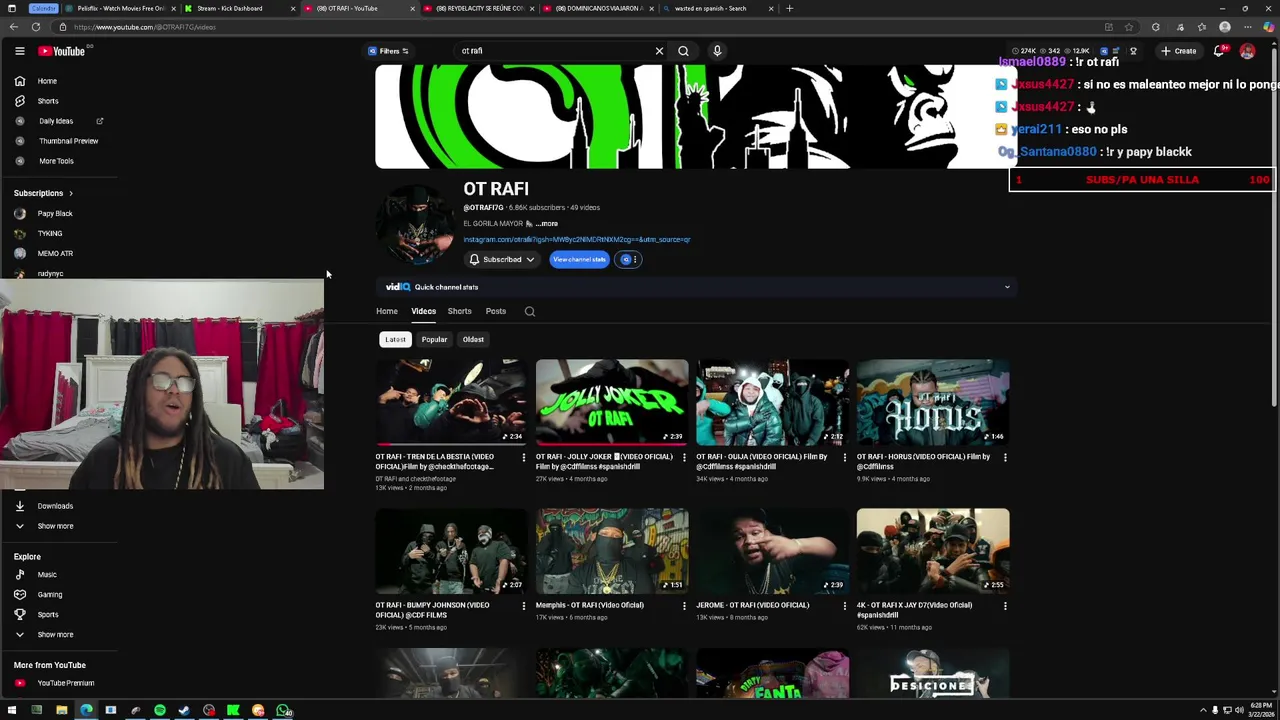Start voice search with microphone
1280x720 pixels.
tap(717, 51)
